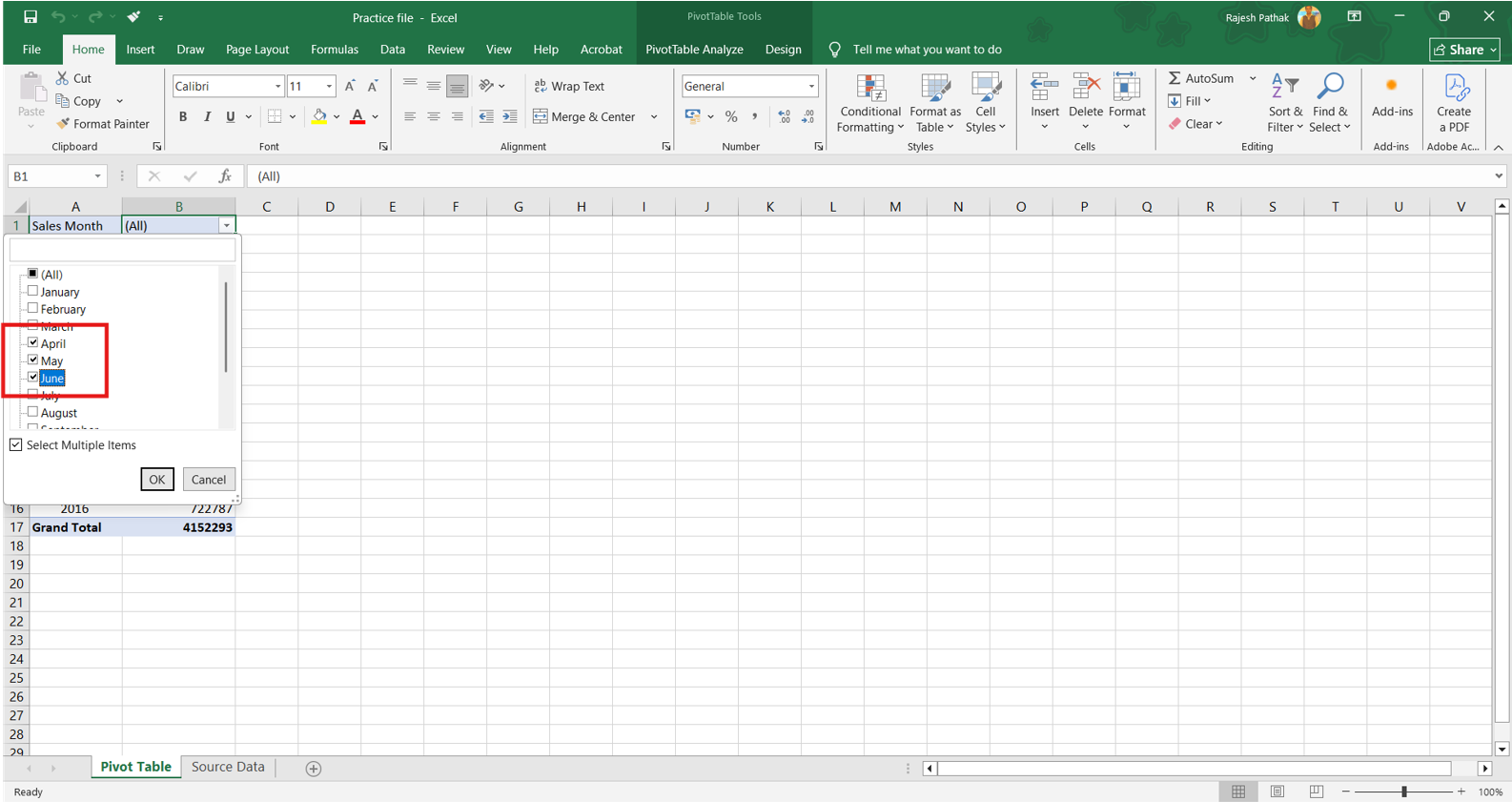Open the General number format dropdown
The width and height of the screenshot is (1512, 802).
point(811,87)
